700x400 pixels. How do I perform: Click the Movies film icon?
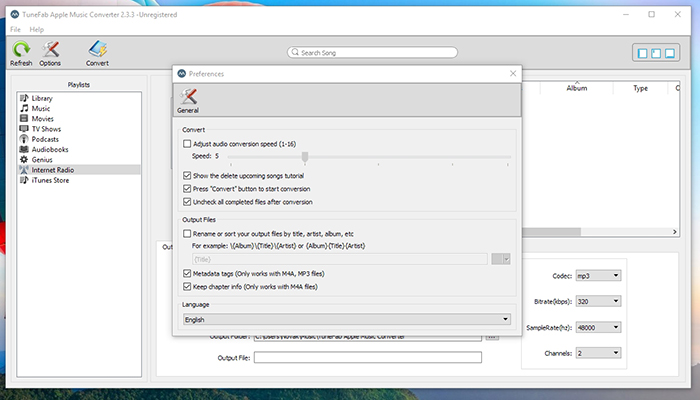point(24,118)
